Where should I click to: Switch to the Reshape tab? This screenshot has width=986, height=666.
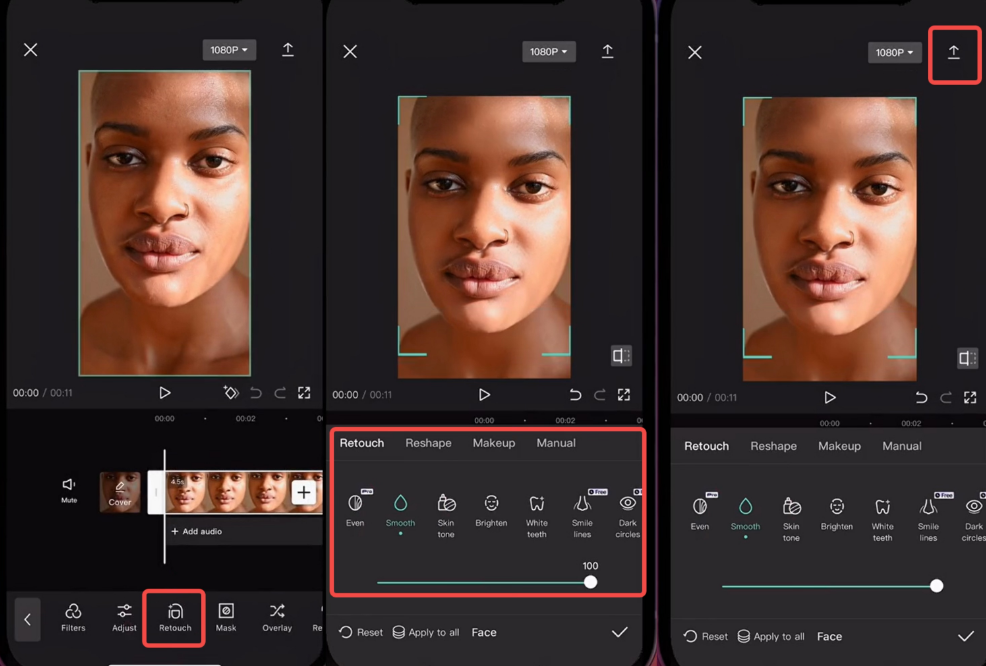tap(428, 443)
